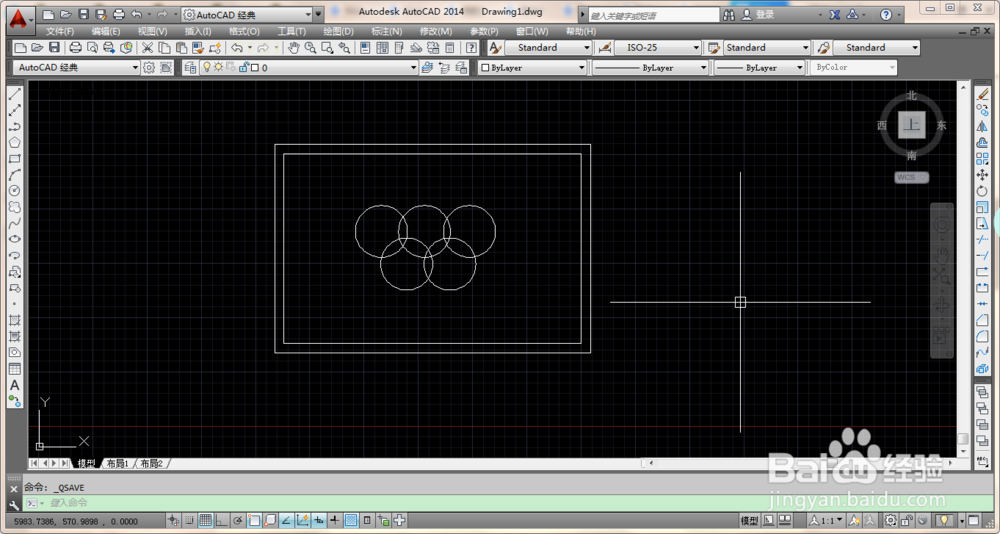Open the 视图(V) menu
Viewport: 1000px width, 534px height.
[x=152, y=31]
